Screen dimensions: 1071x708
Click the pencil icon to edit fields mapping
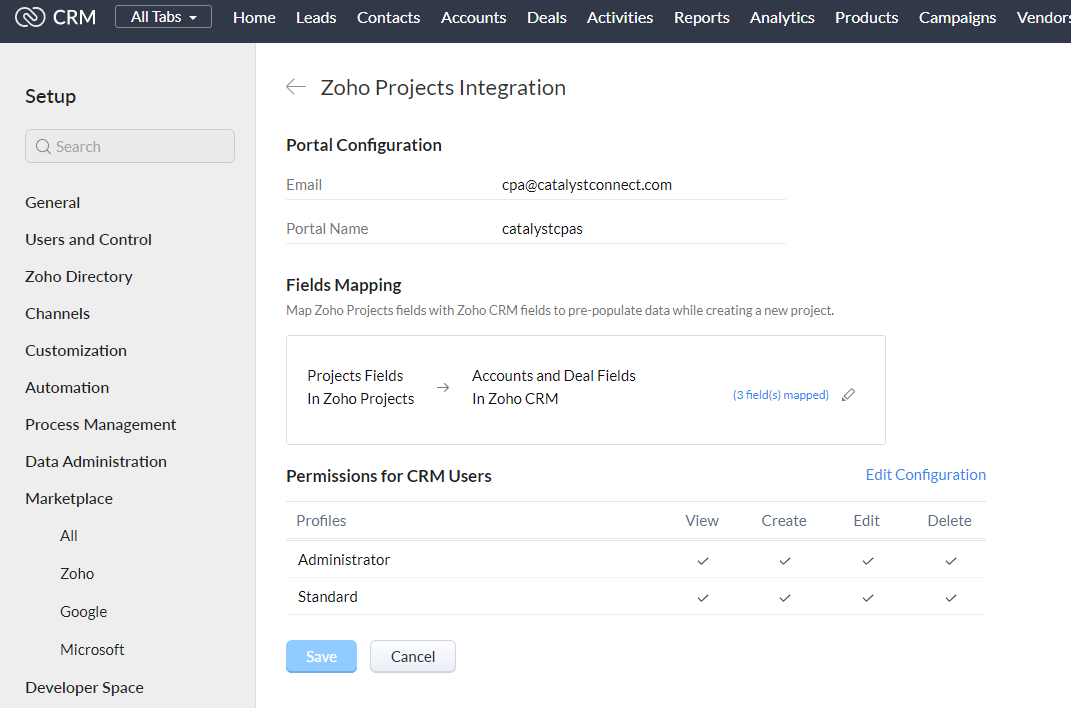(848, 395)
